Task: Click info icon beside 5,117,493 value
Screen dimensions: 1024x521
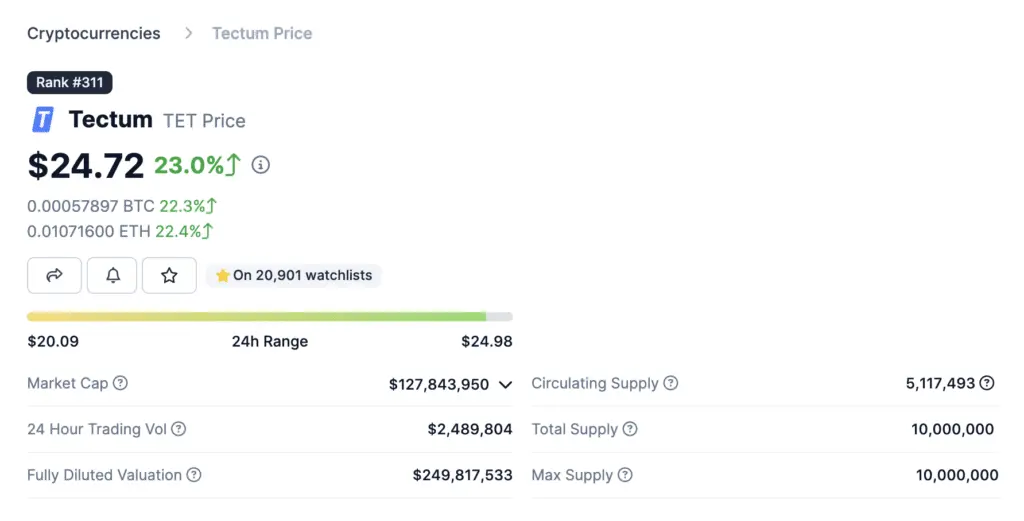Action: [987, 383]
